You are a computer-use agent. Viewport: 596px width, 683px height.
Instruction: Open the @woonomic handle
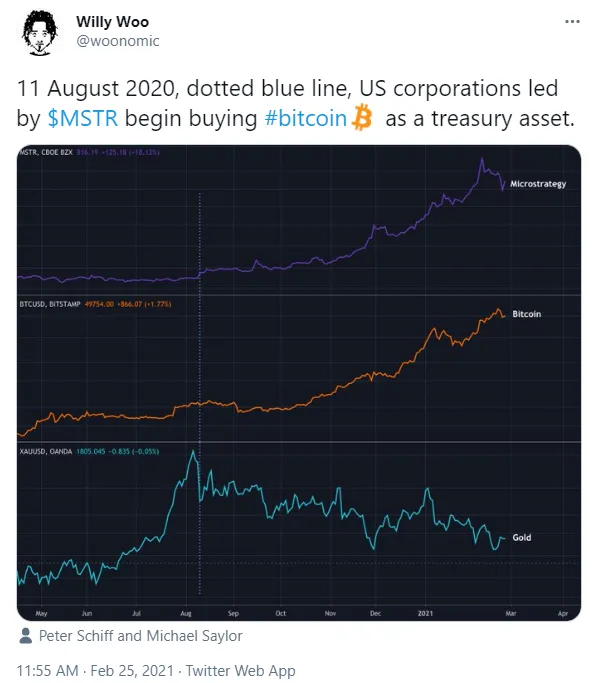[118, 41]
